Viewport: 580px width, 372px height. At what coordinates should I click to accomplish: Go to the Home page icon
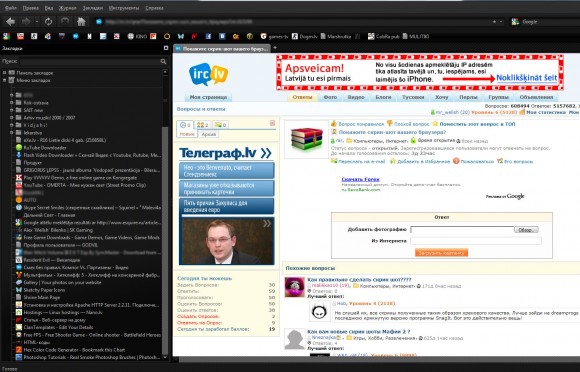[x=81, y=22]
